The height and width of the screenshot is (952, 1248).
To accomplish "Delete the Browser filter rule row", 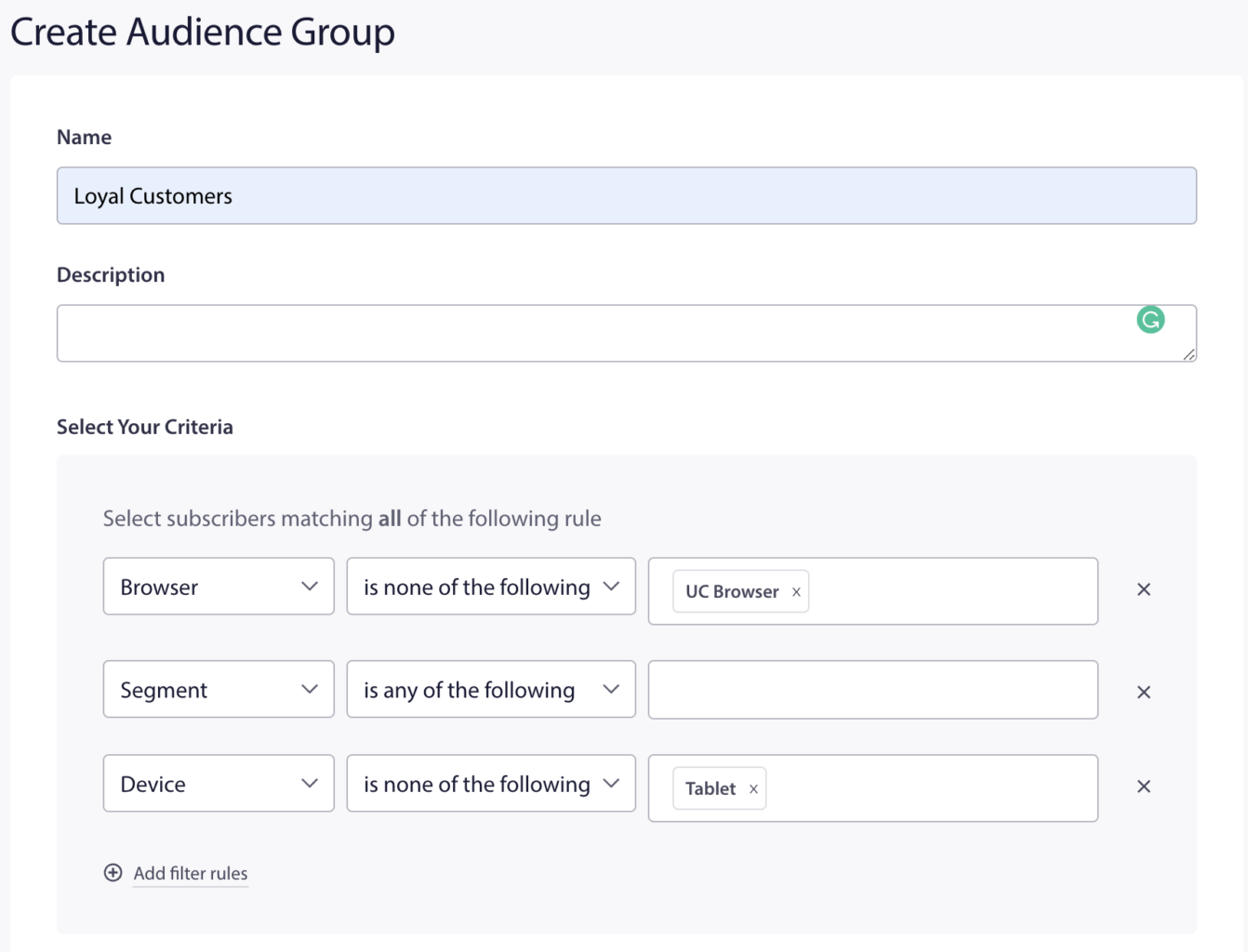I will tap(1144, 589).
